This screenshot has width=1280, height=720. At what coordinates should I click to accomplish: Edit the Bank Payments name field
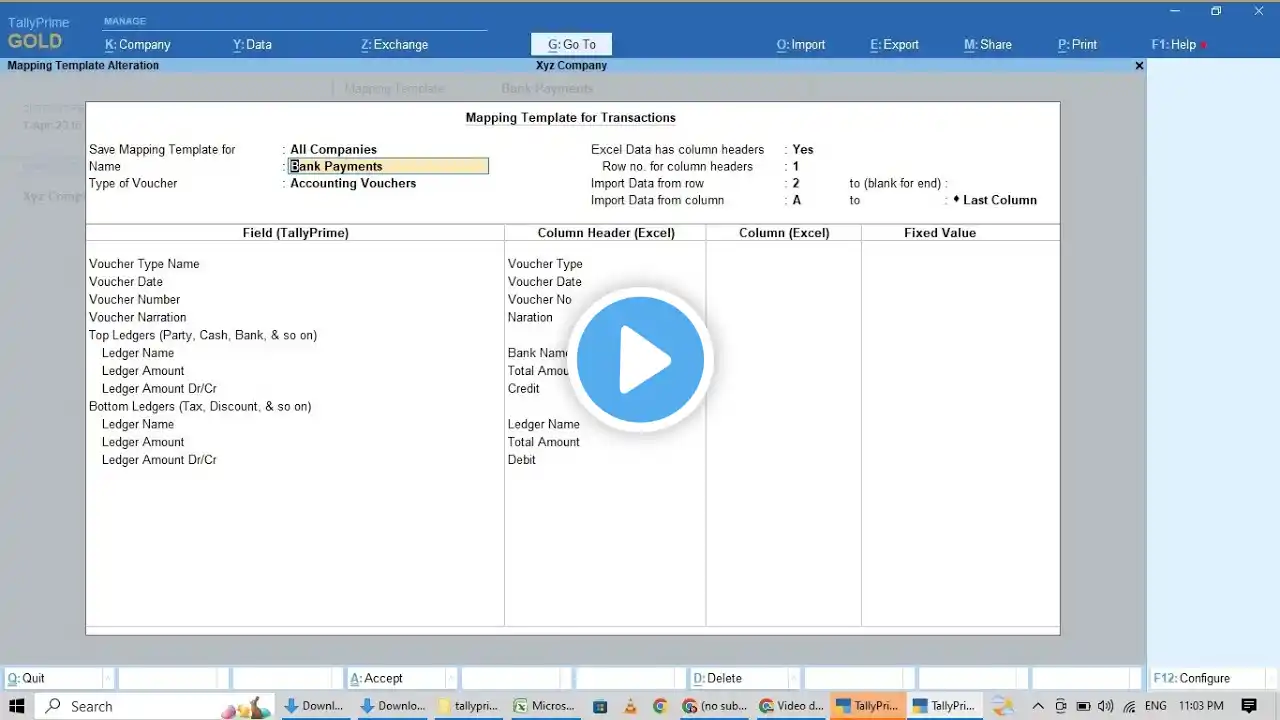point(389,167)
